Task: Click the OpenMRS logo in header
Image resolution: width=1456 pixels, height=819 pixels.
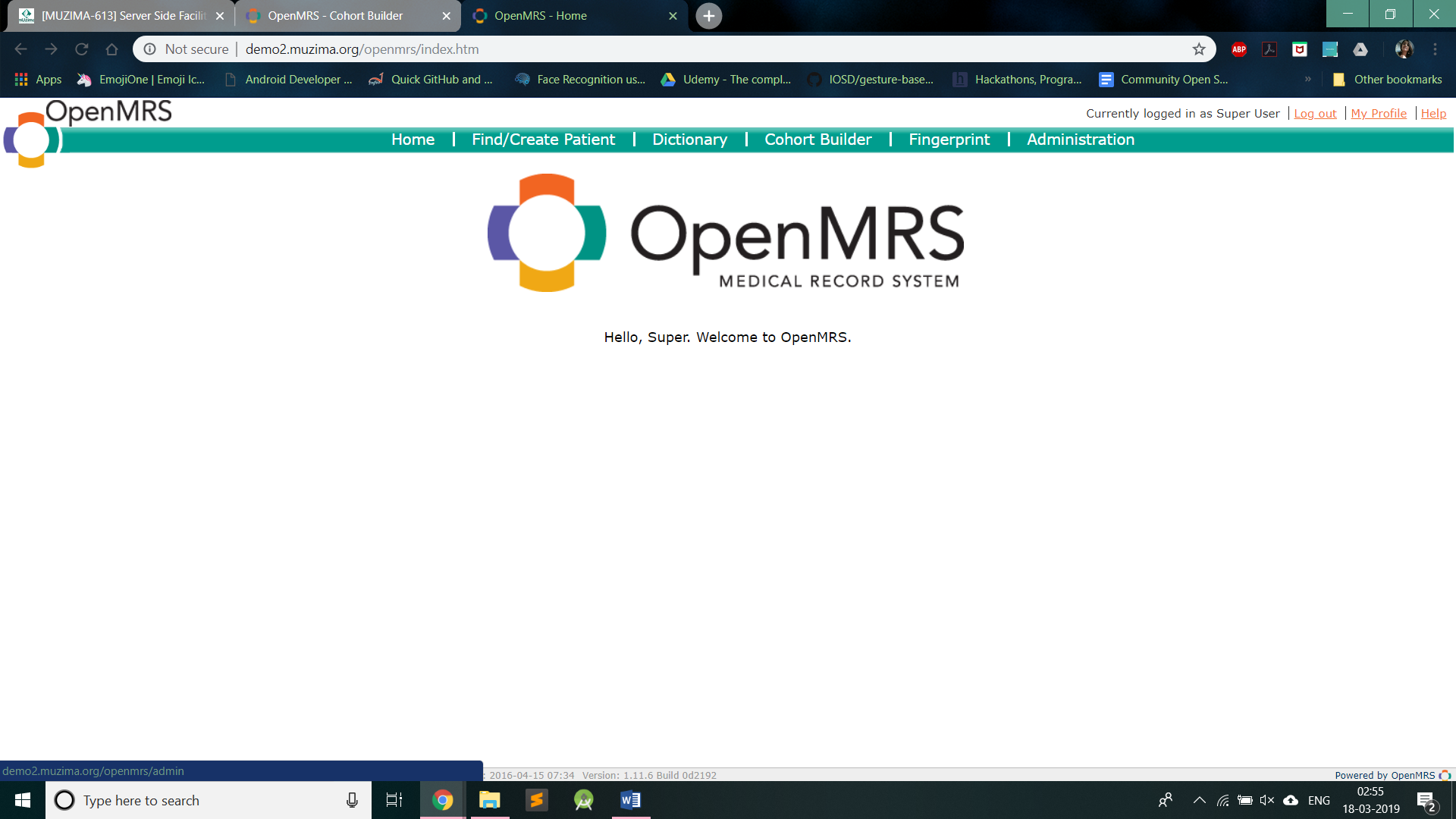Action: point(87,133)
